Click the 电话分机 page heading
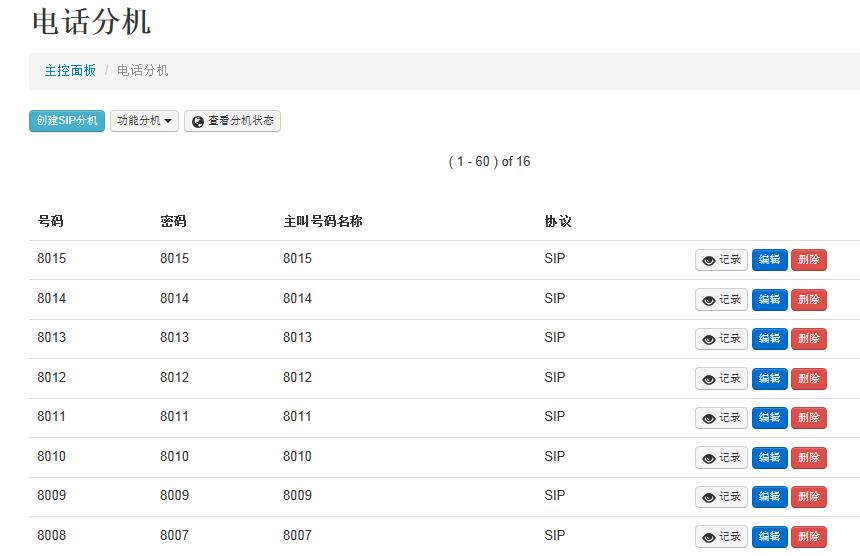860x556 pixels. click(91, 22)
